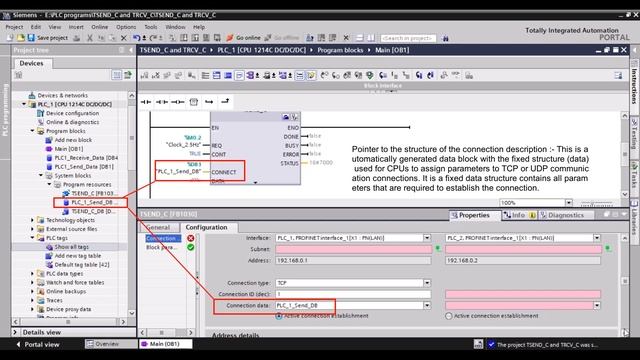Viewport: 640px width, 360px height.
Task: Open the PLC_1_Send_DB Connection data dropdown
Action: (x=427, y=305)
